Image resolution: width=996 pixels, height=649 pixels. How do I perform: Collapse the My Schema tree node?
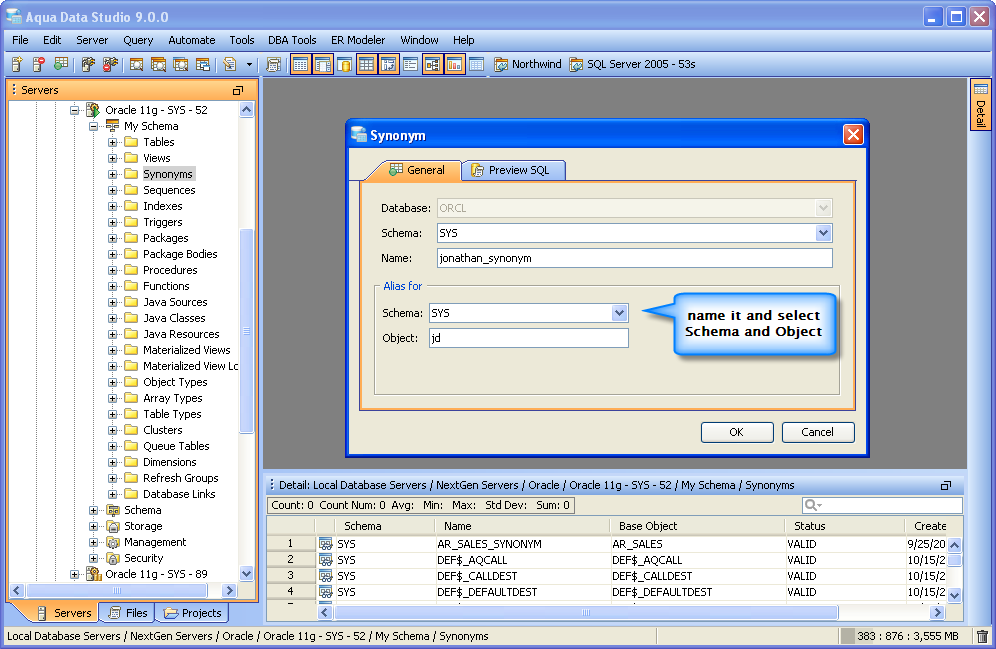pyautogui.click(x=94, y=126)
